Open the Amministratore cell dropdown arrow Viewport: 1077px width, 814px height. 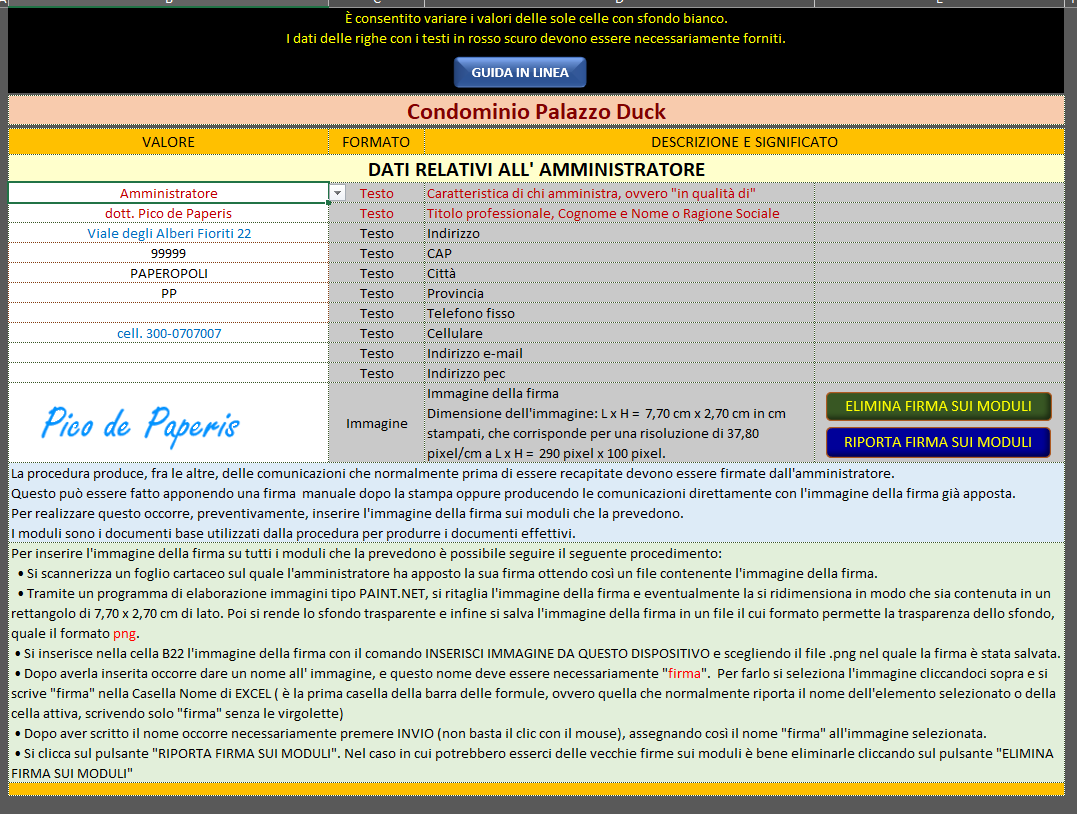click(x=337, y=194)
